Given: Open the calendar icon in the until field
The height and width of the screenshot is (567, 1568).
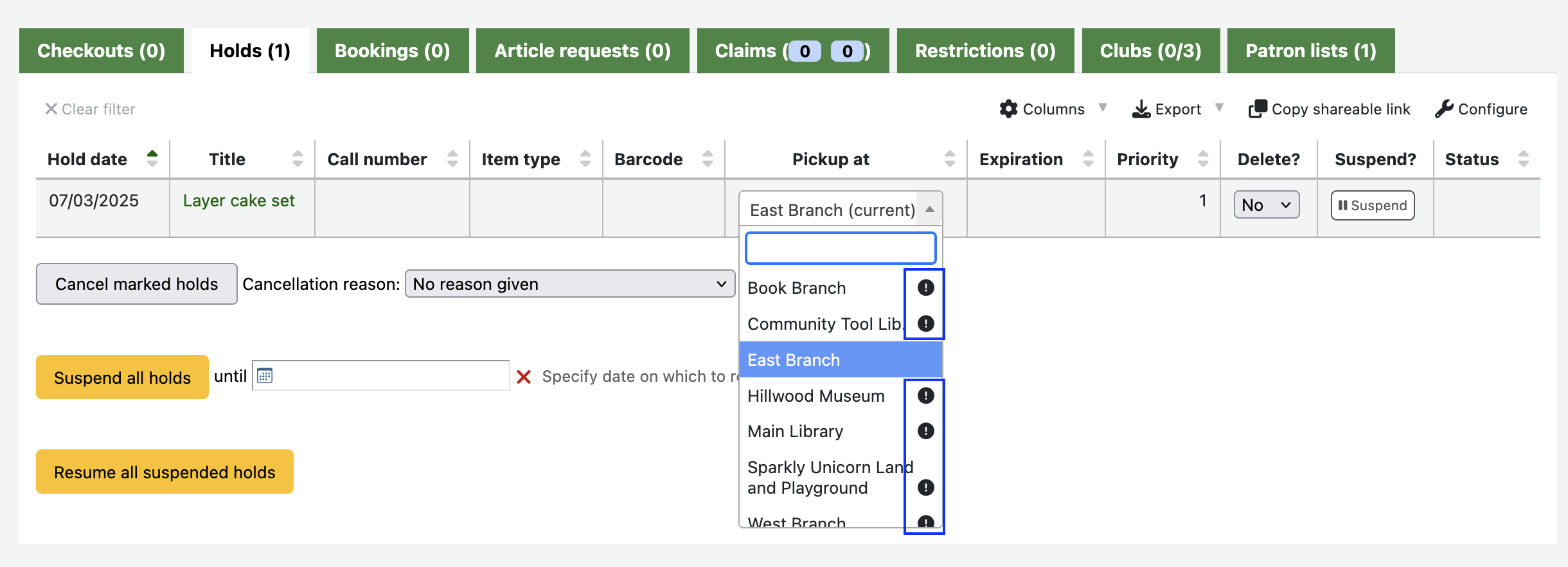Looking at the screenshot, I should click(265, 375).
